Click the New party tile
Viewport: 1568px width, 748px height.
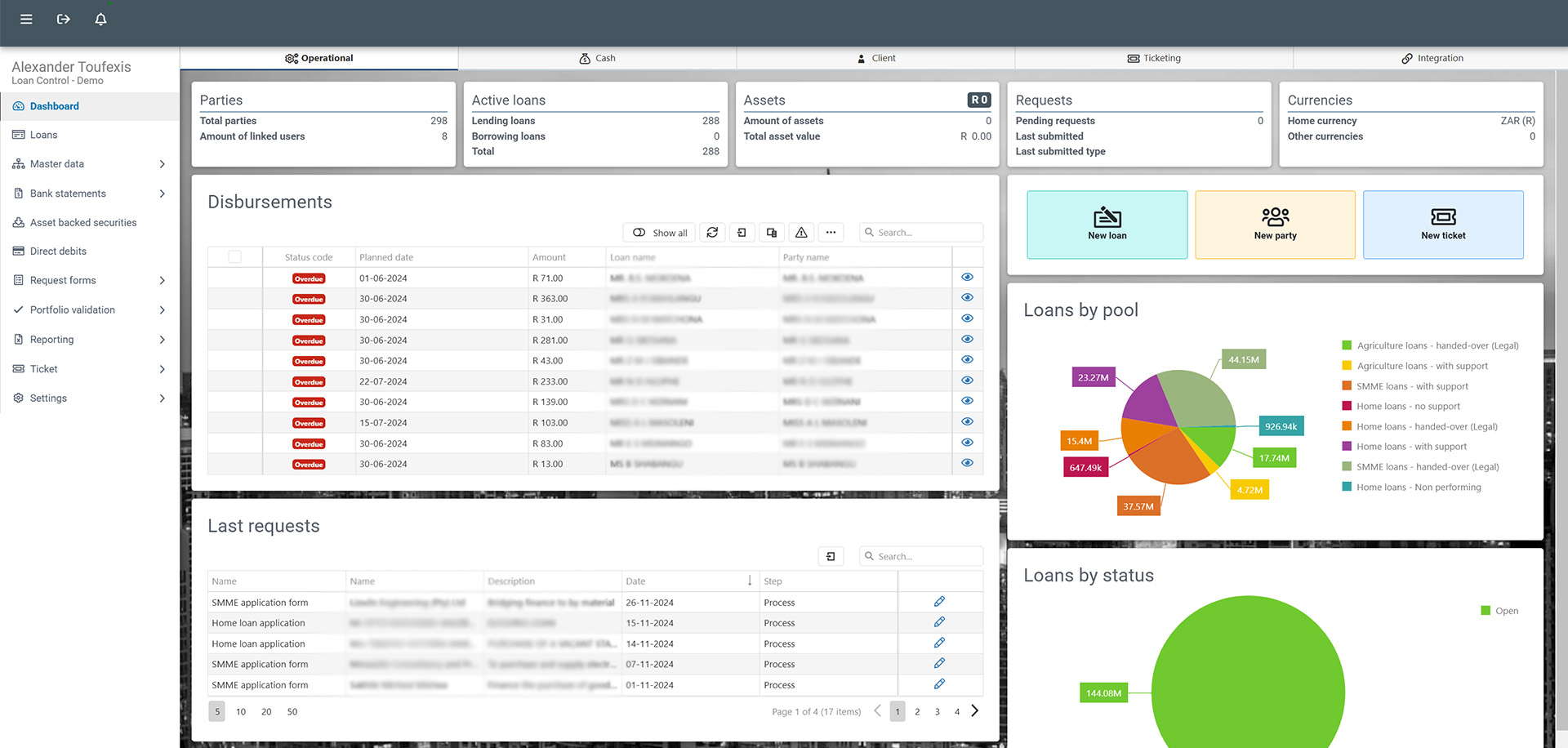point(1275,225)
